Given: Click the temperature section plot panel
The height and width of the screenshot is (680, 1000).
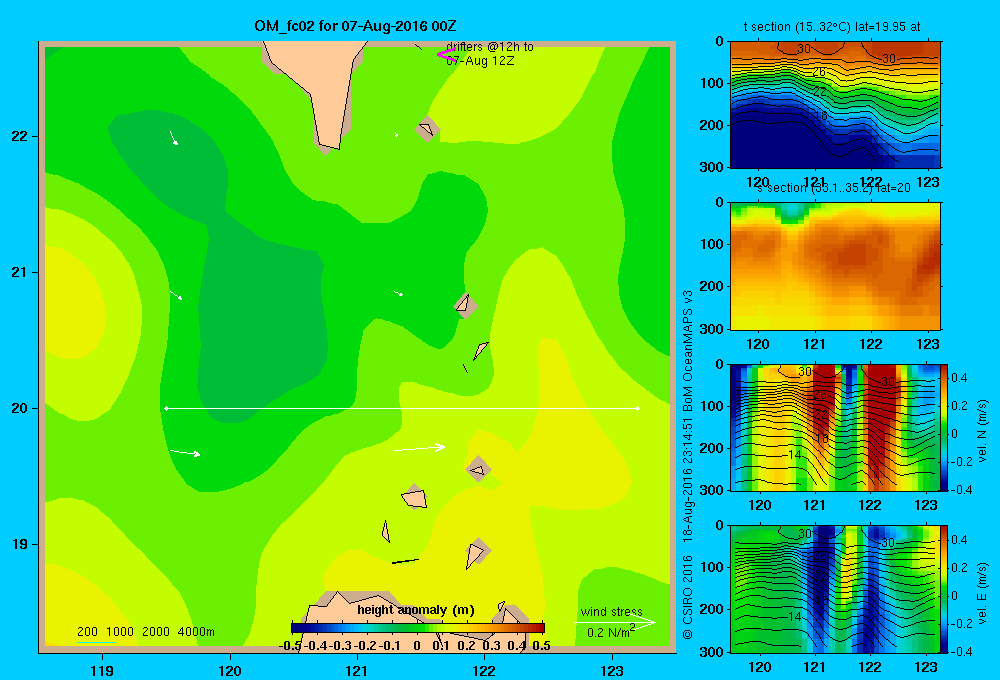Looking at the screenshot, I should tap(835, 104).
